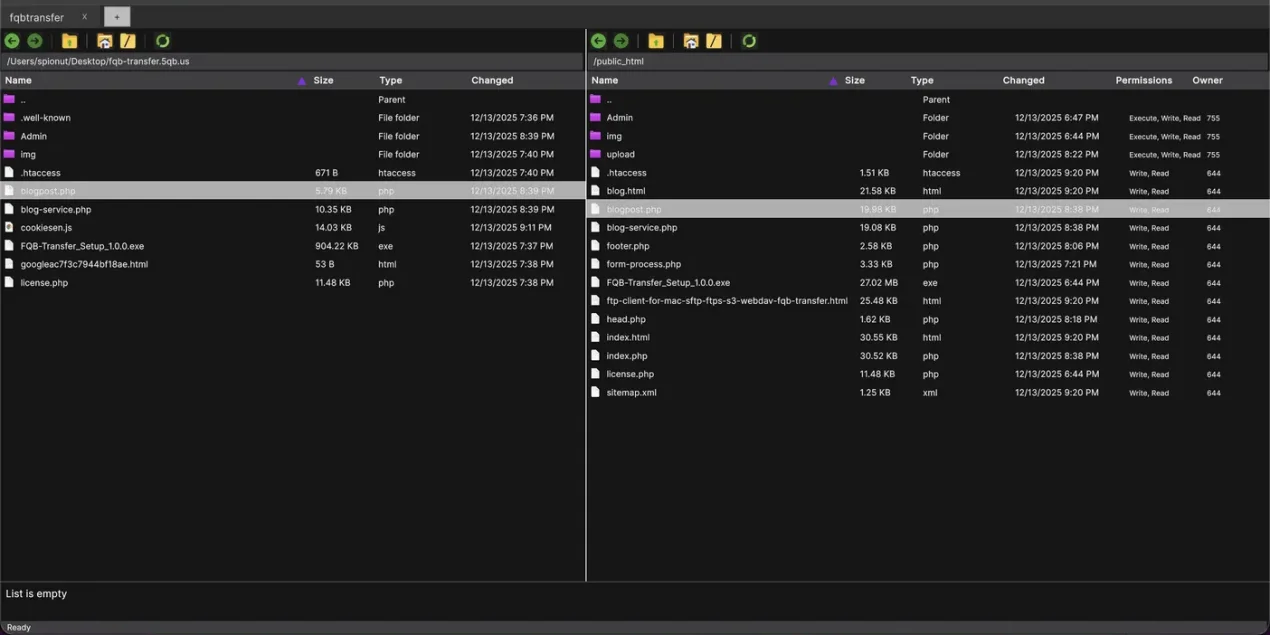The image size is (1270, 635).
Task: Sort local files by Changed column
Action: pyautogui.click(x=492, y=80)
